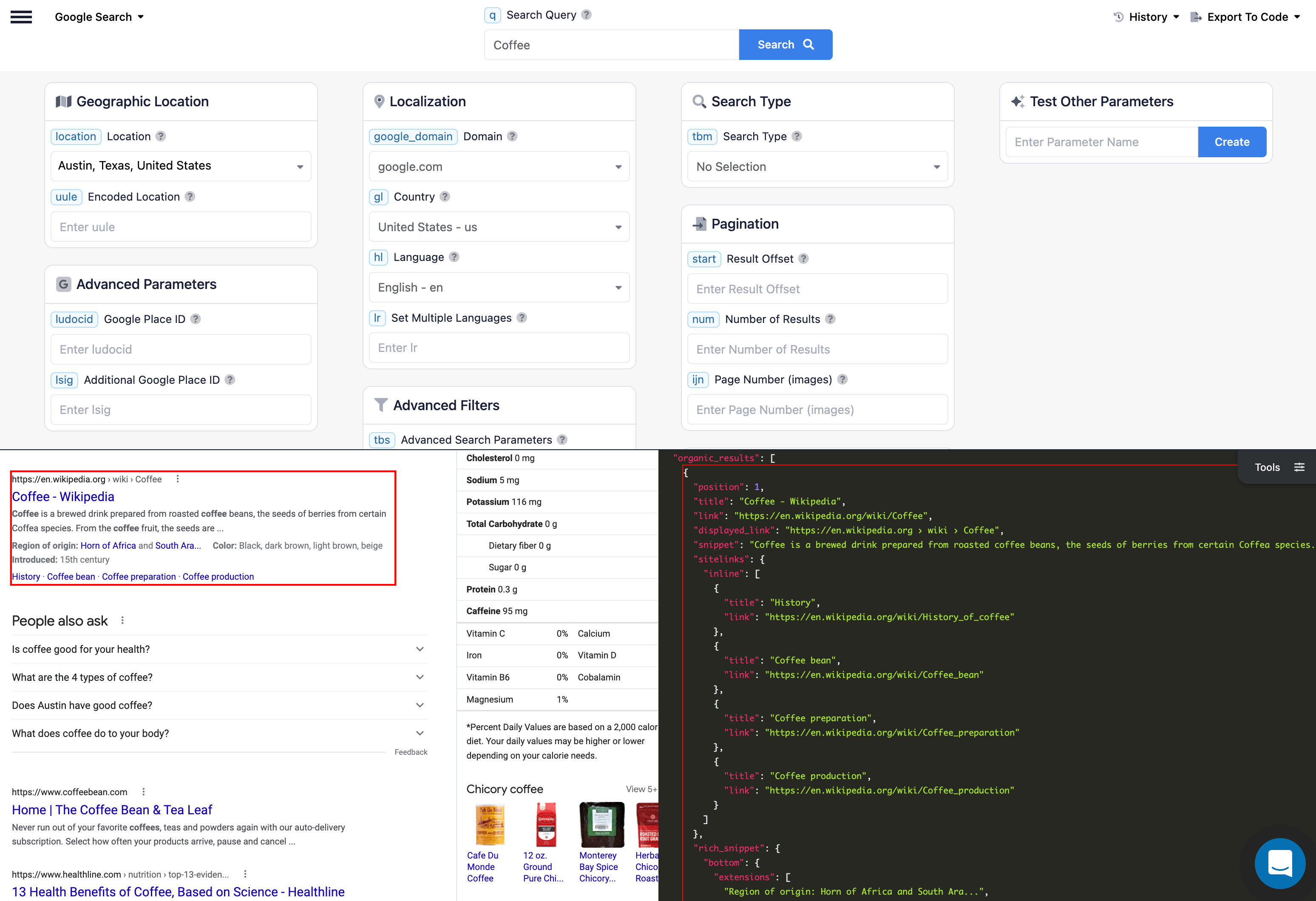
Task: Open the Intercom chat bubble
Action: (x=1280, y=863)
